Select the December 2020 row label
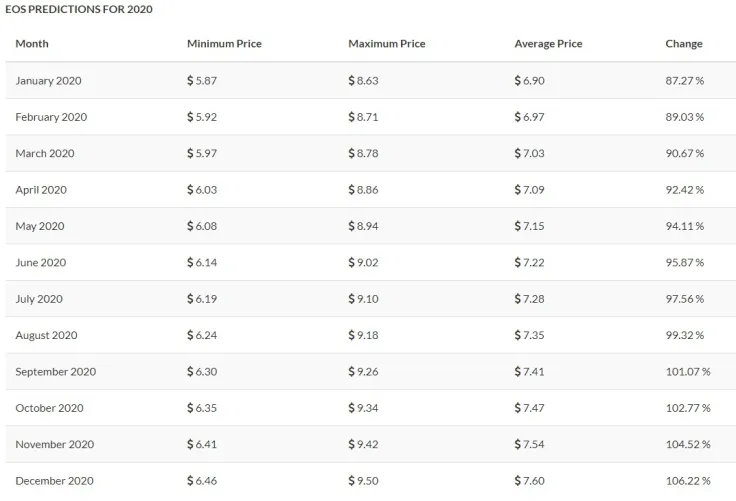 (54, 481)
